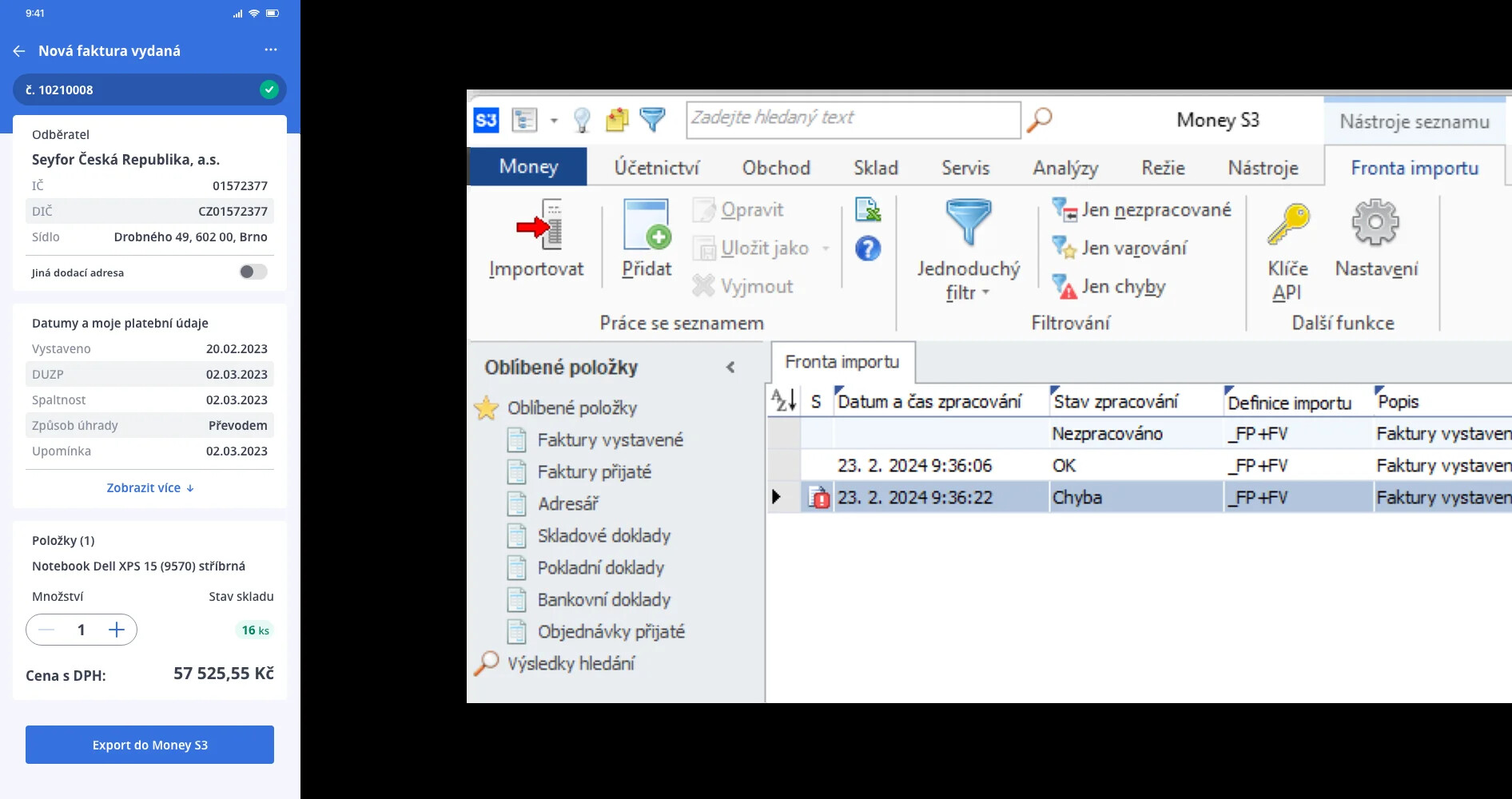Open the Obchod ribbon tab

coord(776,168)
